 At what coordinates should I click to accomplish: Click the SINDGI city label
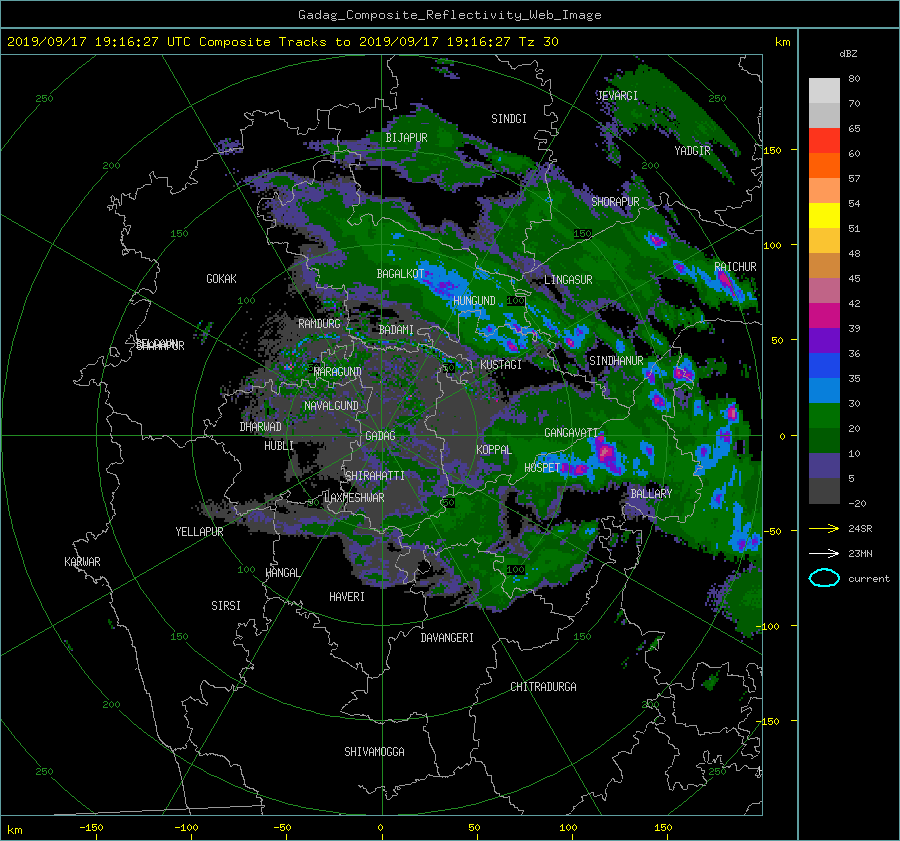(509, 119)
